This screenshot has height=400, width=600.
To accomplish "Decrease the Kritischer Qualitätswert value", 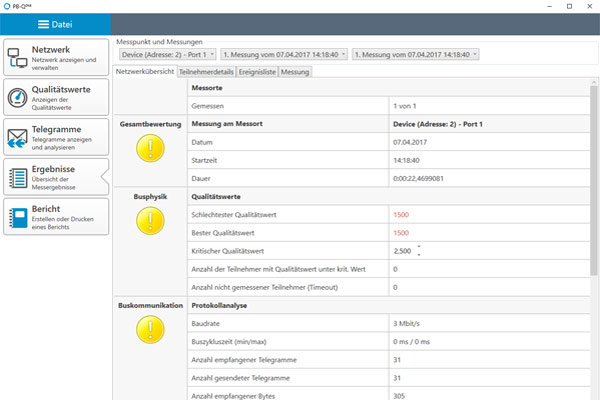I will (x=419, y=255).
